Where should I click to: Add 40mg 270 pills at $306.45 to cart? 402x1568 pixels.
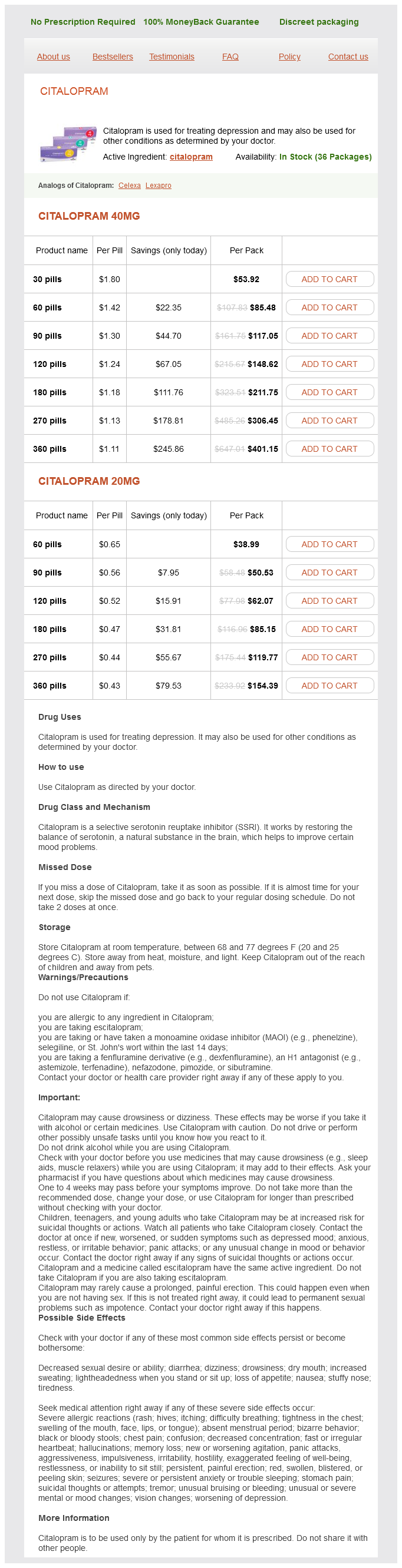(329, 421)
